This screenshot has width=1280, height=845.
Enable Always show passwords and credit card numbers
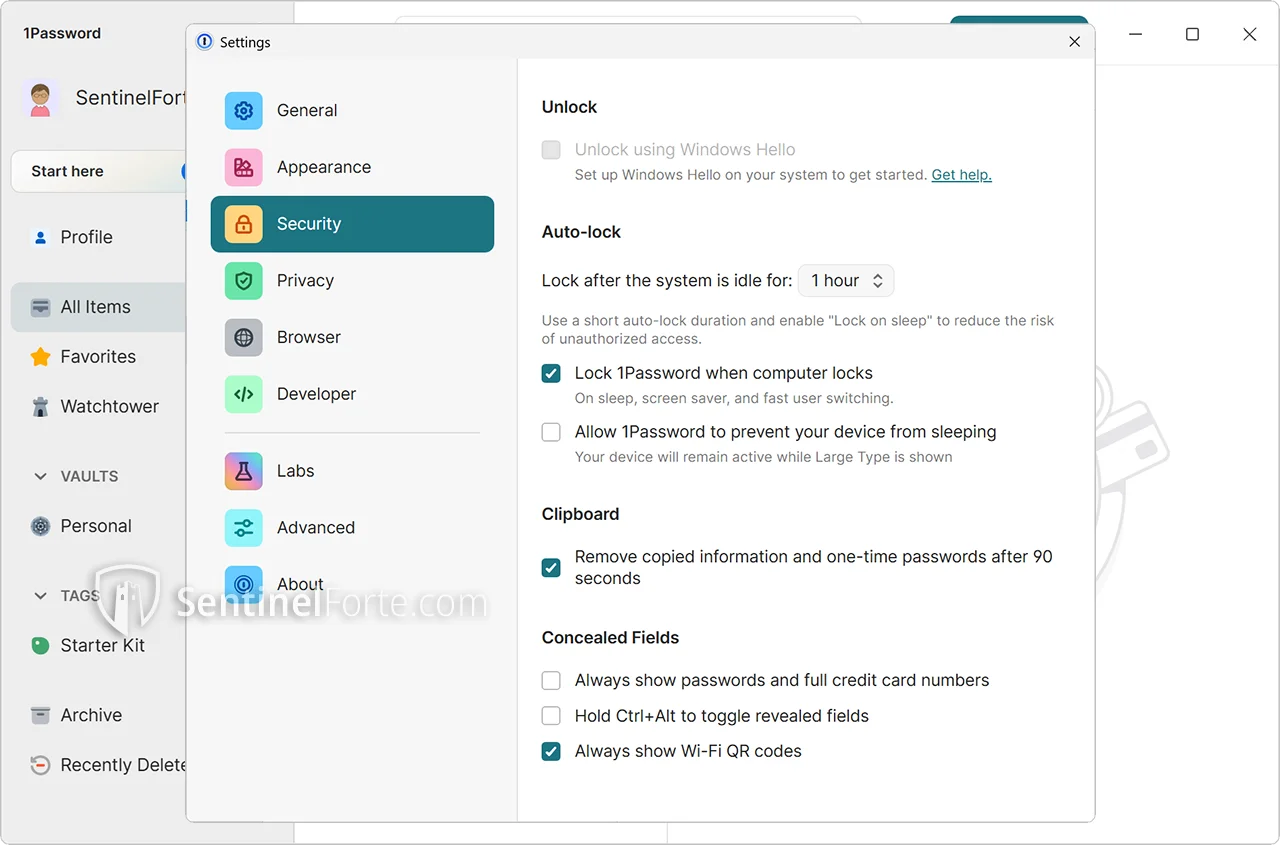point(551,681)
